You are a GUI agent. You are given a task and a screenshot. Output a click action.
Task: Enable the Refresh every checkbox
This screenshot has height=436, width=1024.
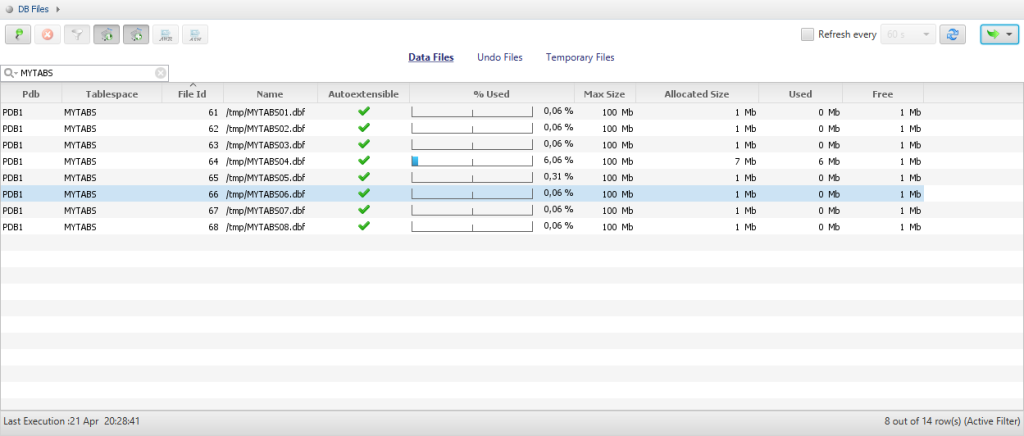pyautogui.click(x=807, y=35)
